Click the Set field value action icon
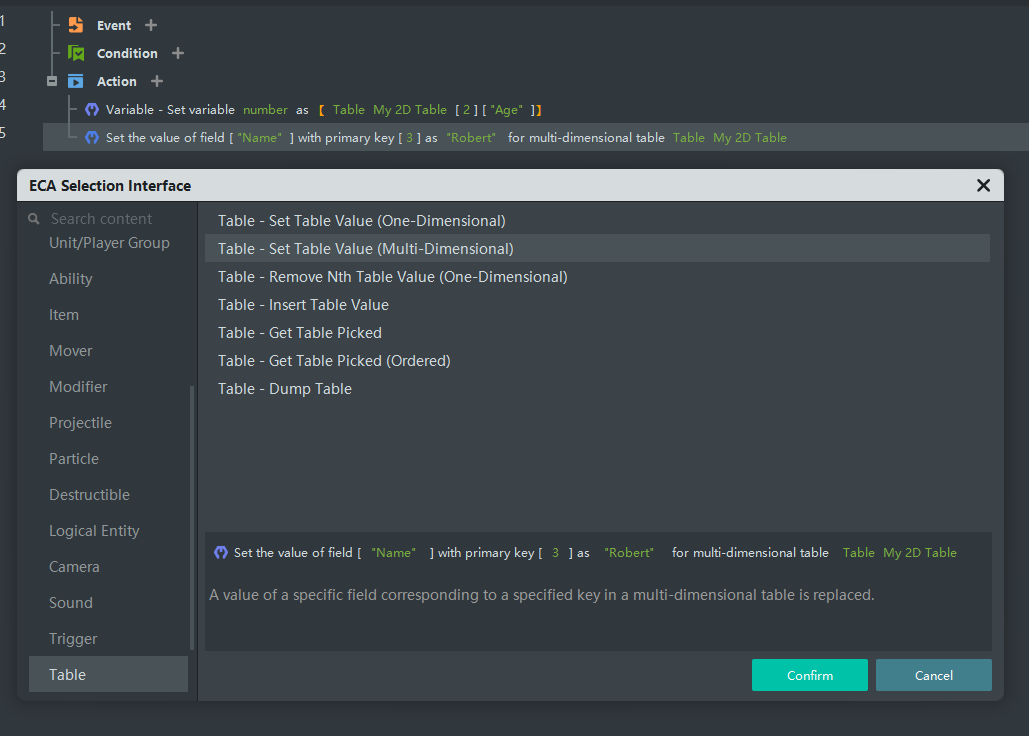The height and width of the screenshot is (736, 1029). point(92,138)
